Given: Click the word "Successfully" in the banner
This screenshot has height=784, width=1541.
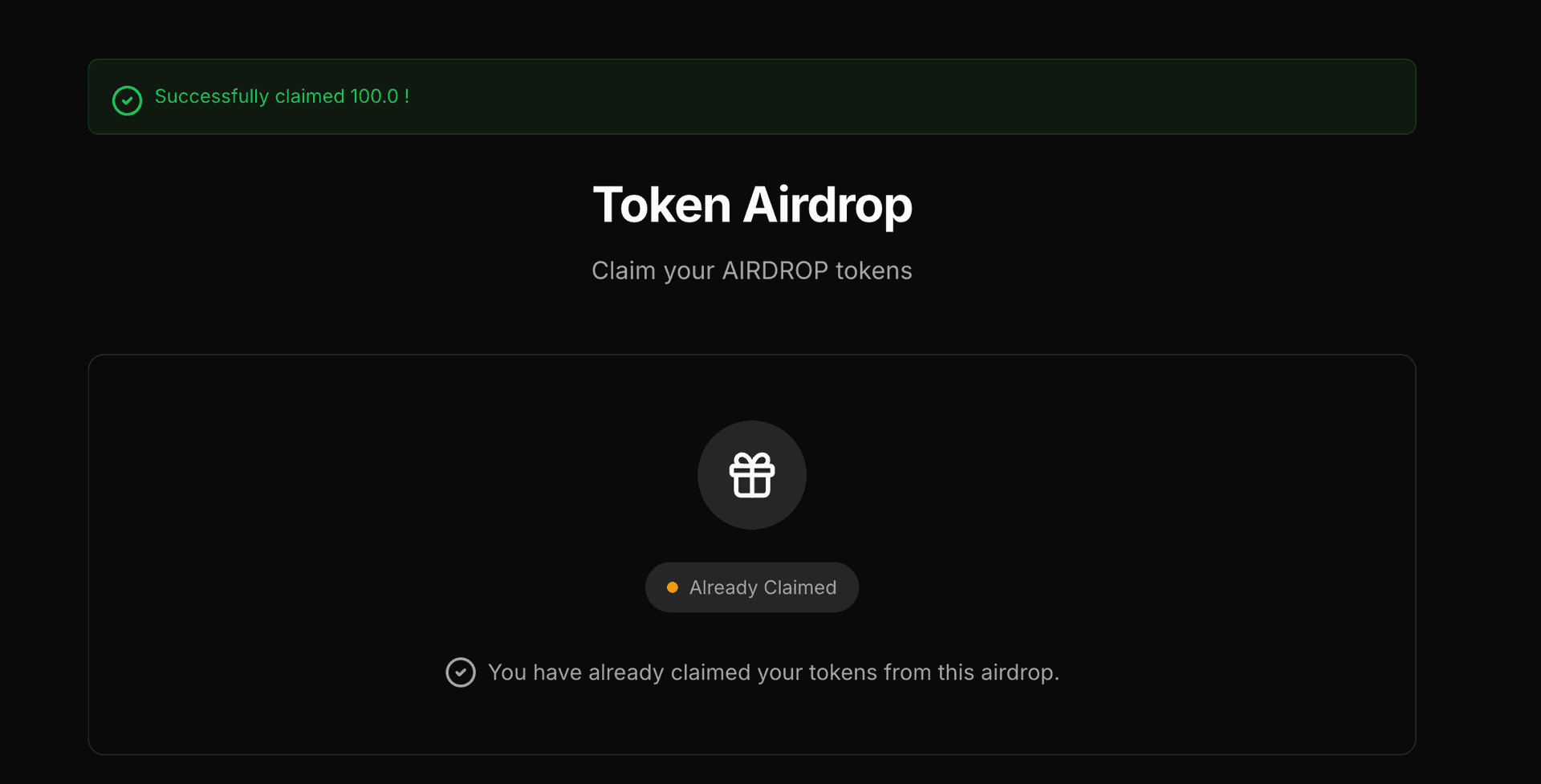Looking at the screenshot, I should pyautogui.click(x=211, y=96).
